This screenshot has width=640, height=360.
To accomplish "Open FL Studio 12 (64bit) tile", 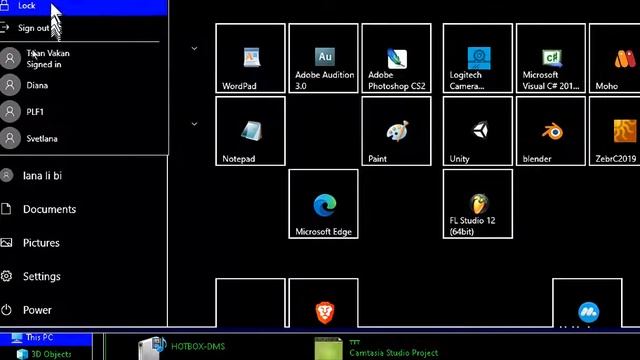I will click(478, 204).
